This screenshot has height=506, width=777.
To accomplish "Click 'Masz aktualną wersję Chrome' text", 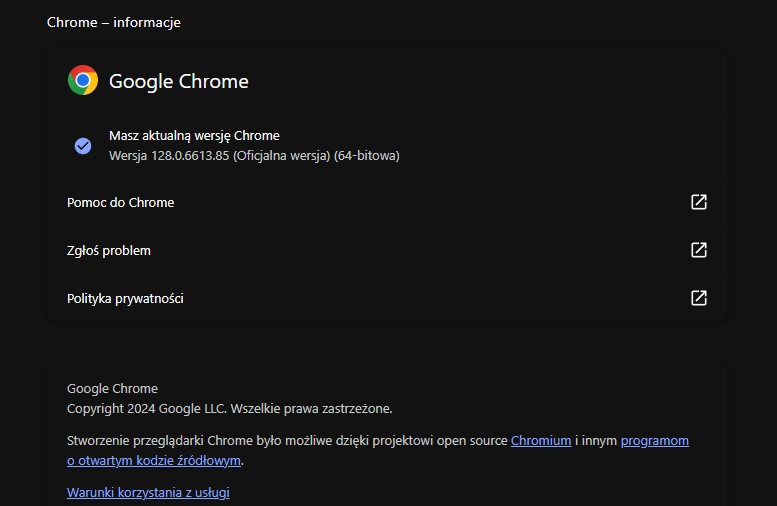I will (194, 136).
